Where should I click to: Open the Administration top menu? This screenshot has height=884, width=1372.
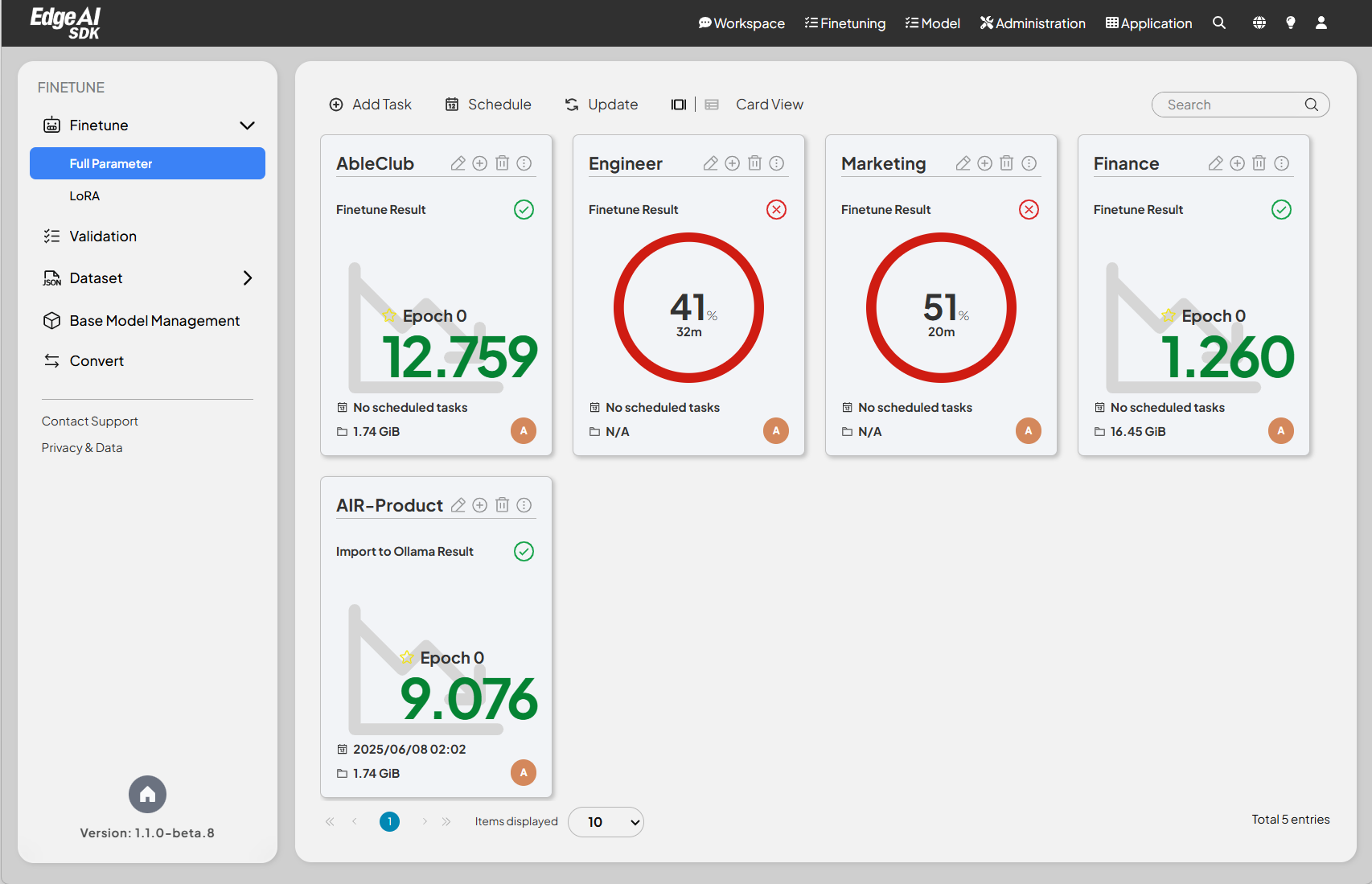coord(1033,23)
